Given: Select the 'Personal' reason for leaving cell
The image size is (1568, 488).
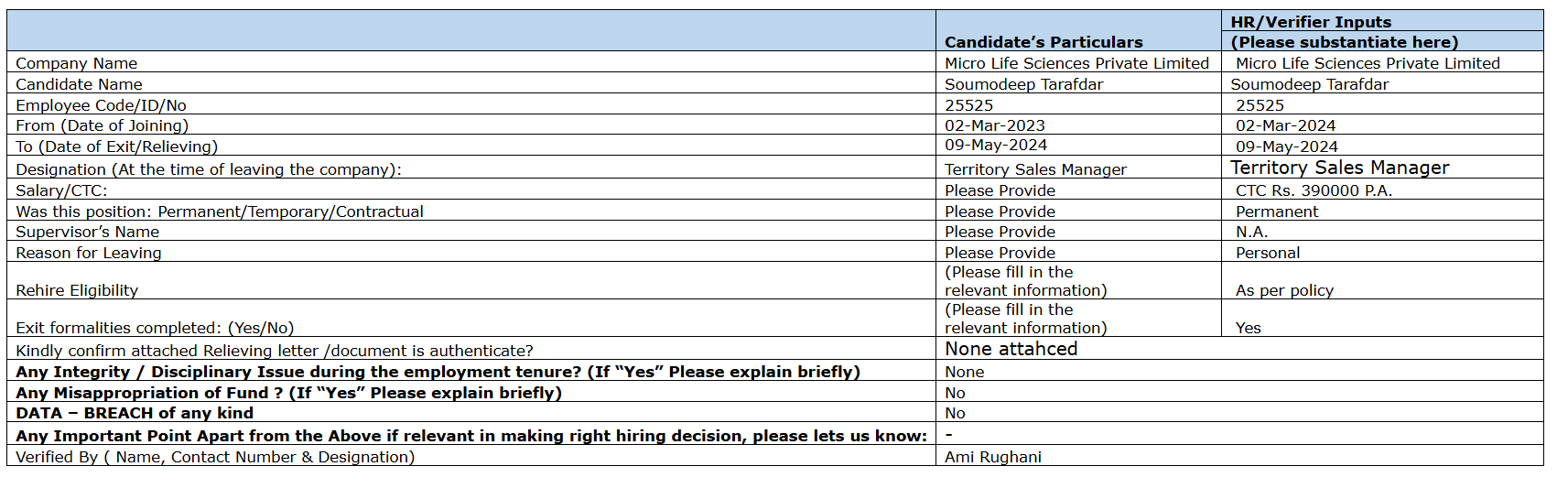Looking at the screenshot, I should pyautogui.click(x=1268, y=253).
